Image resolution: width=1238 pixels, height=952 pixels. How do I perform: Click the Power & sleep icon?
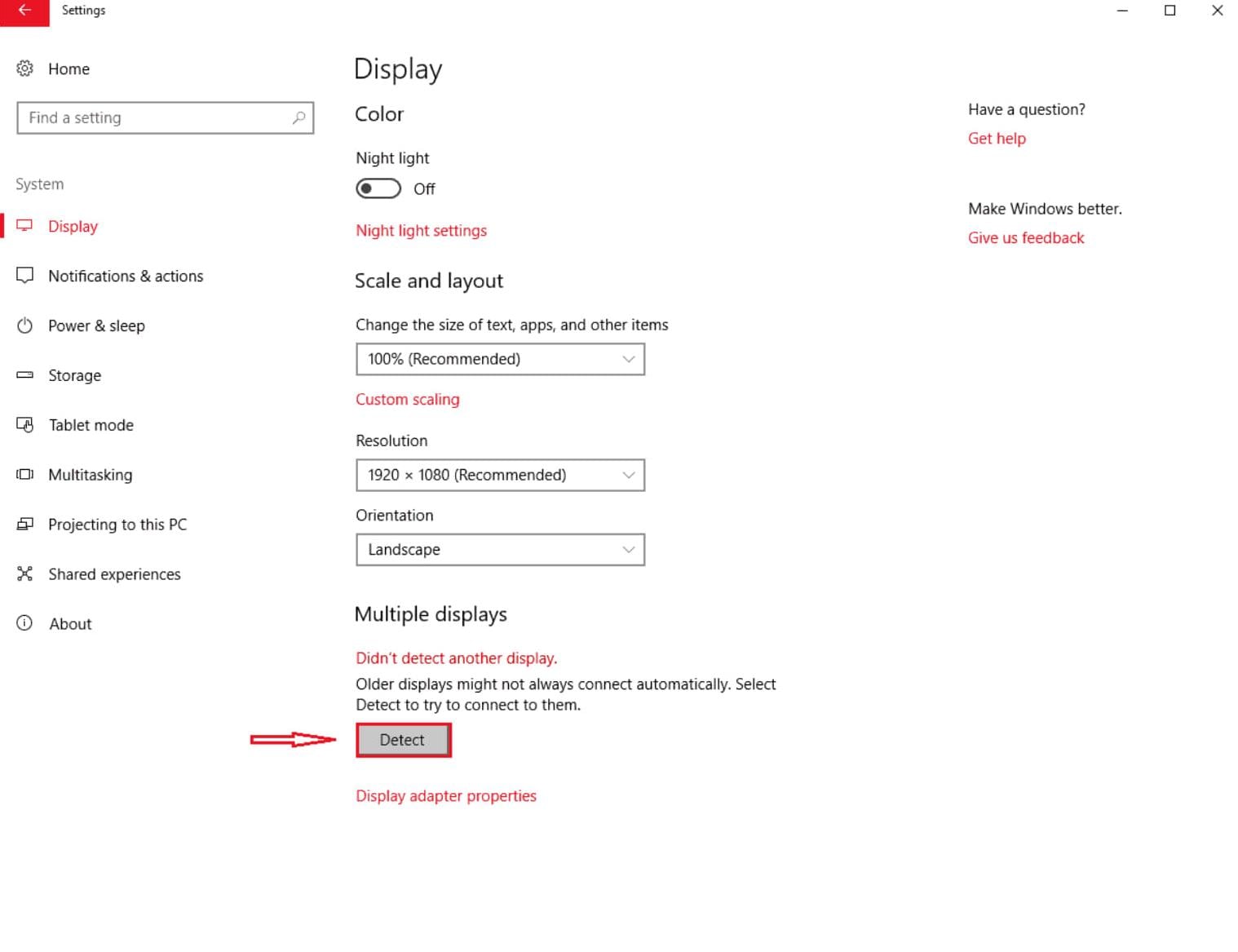pos(25,325)
